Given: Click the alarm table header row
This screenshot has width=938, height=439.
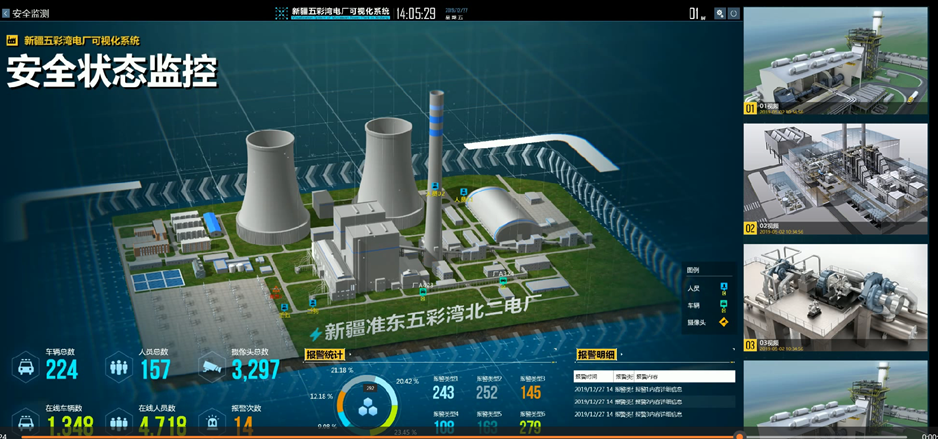Looking at the screenshot, I should 654,376.
